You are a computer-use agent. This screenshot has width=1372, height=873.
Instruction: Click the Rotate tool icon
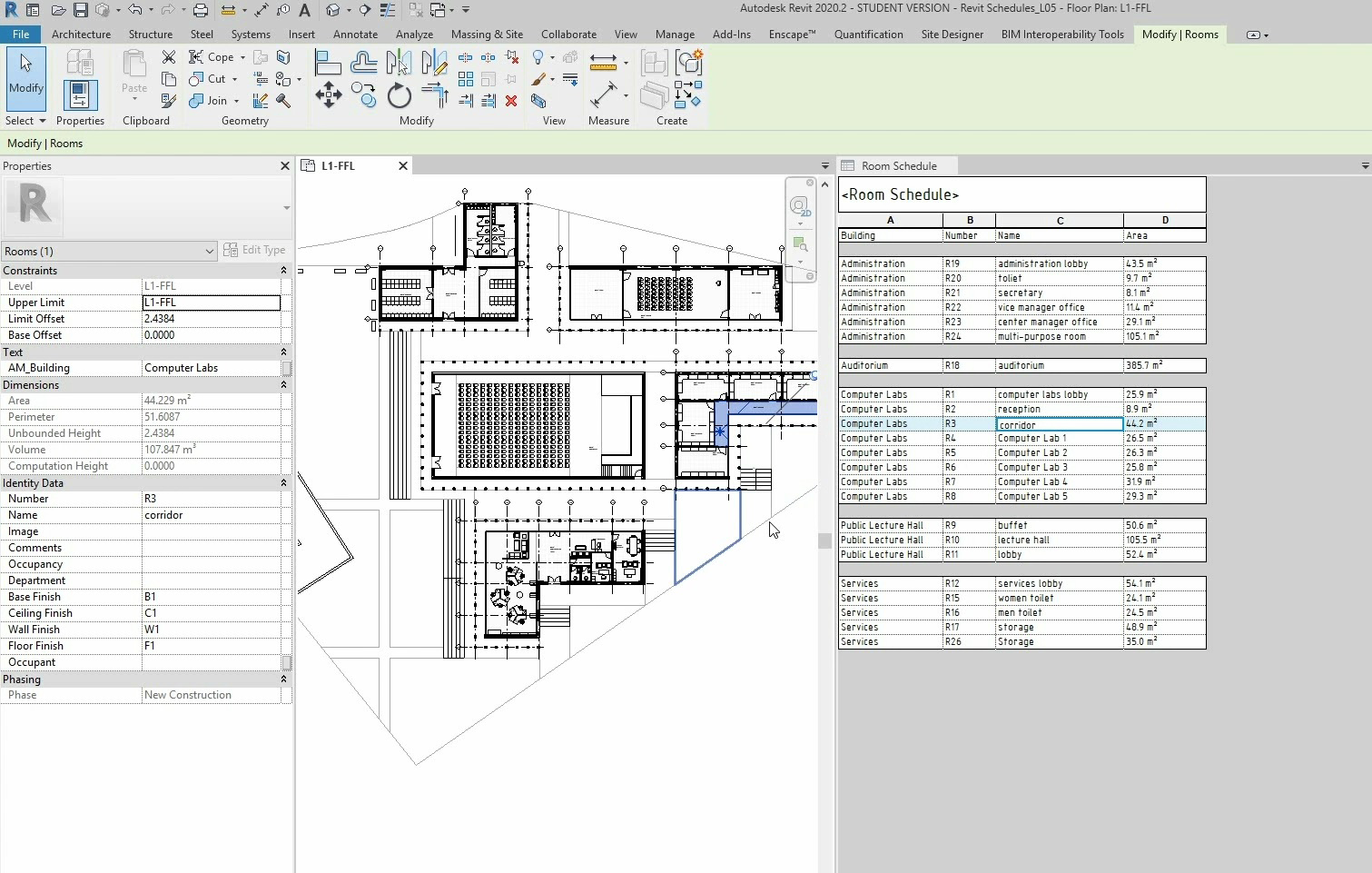(x=399, y=95)
